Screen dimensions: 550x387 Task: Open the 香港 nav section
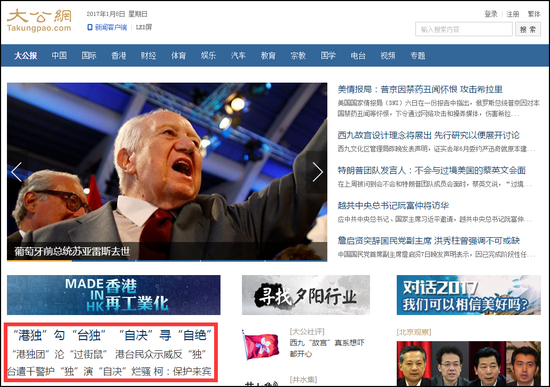pos(119,55)
